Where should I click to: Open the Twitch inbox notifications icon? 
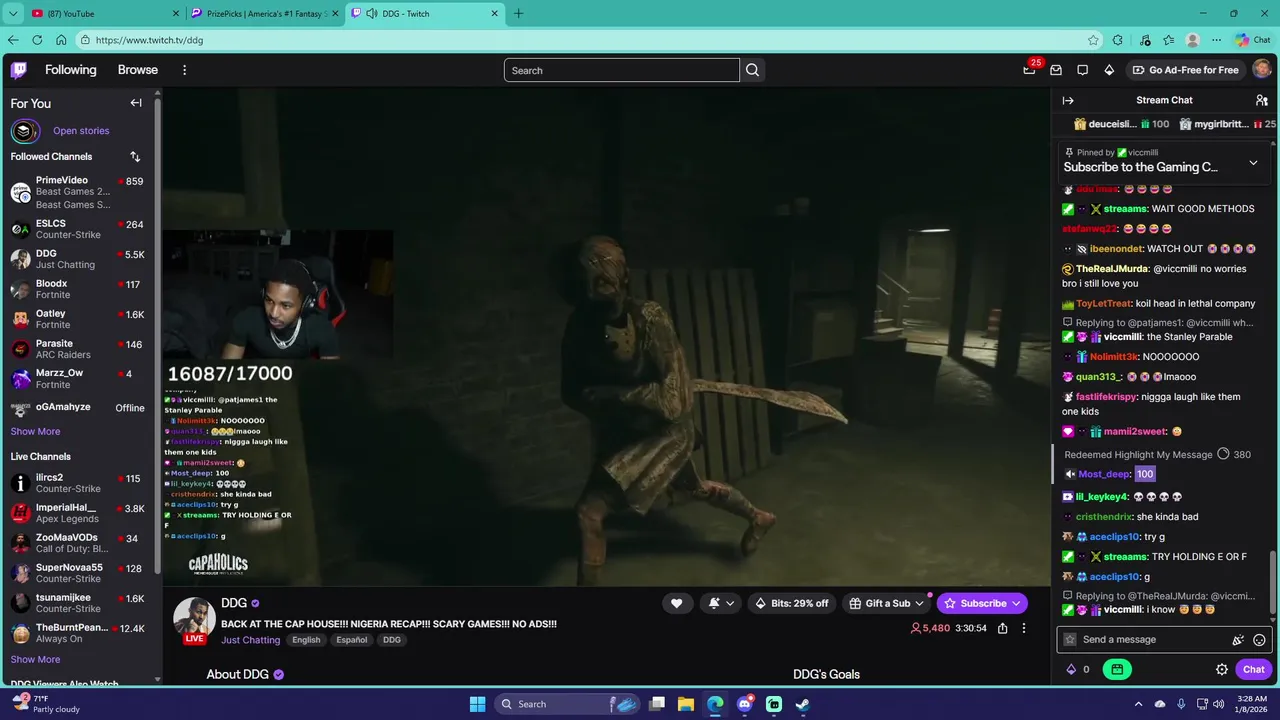coord(1055,70)
